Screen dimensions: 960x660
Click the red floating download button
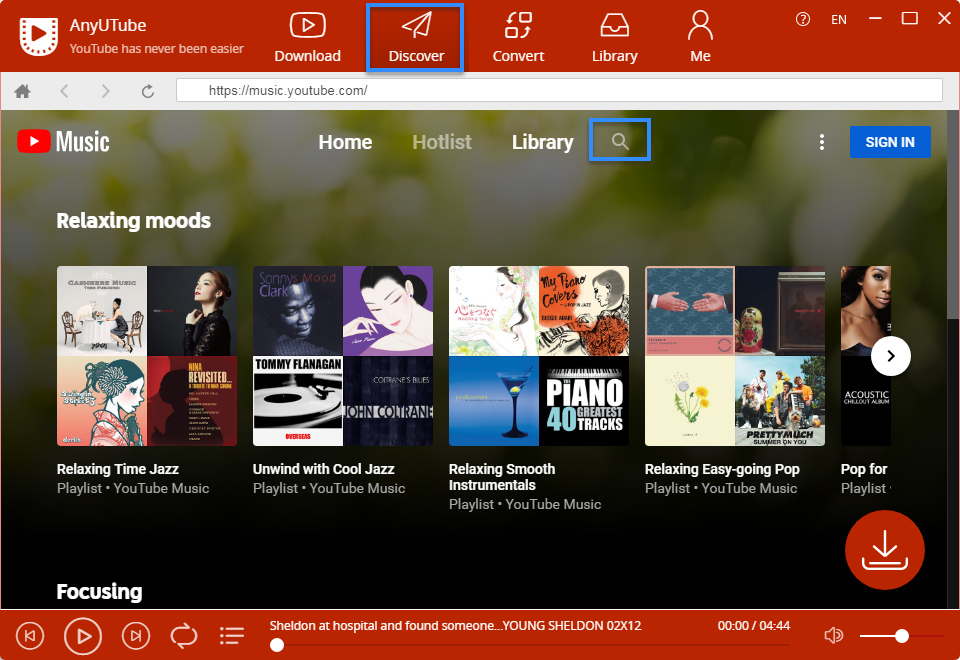(x=884, y=549)
